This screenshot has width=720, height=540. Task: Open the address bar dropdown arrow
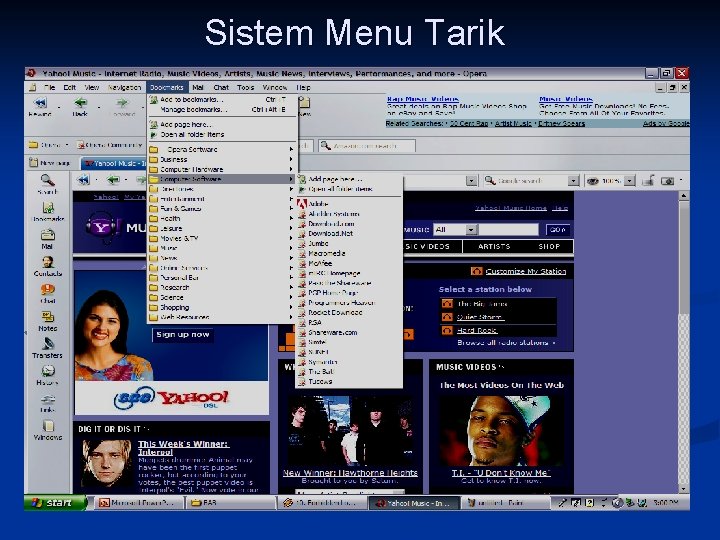coord(471,181)
